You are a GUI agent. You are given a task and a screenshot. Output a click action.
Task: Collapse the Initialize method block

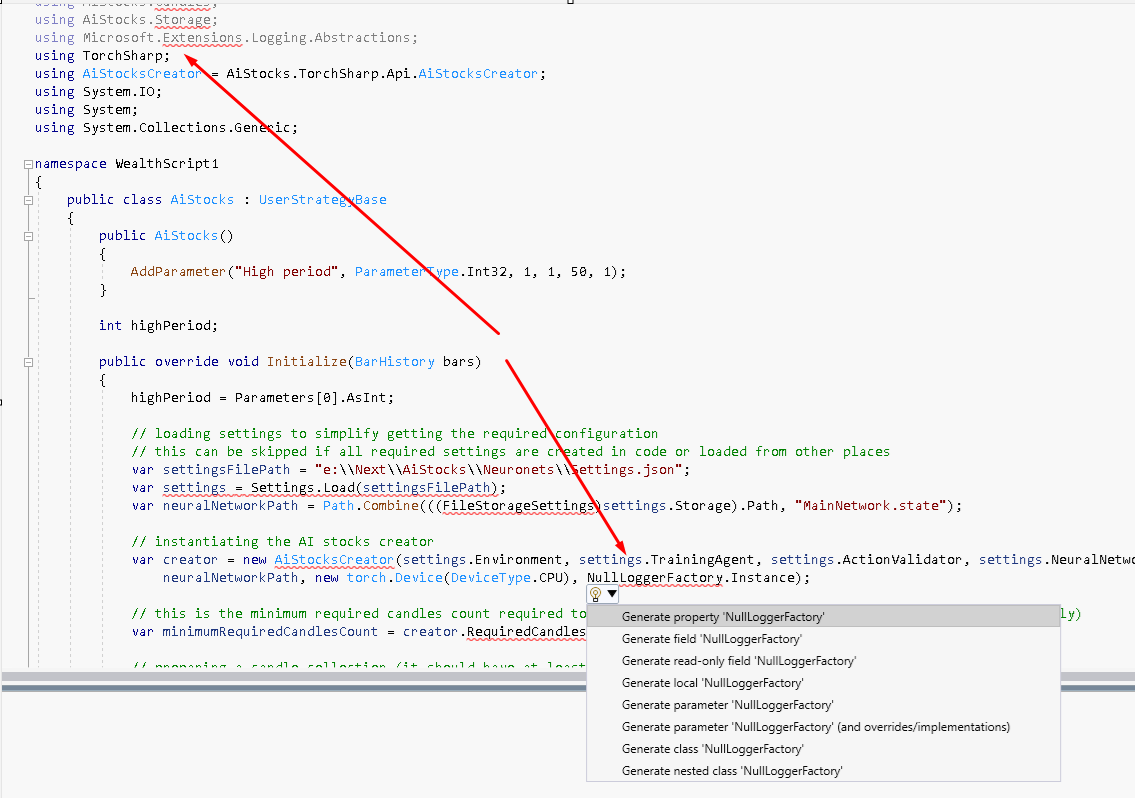pos(28,362)
